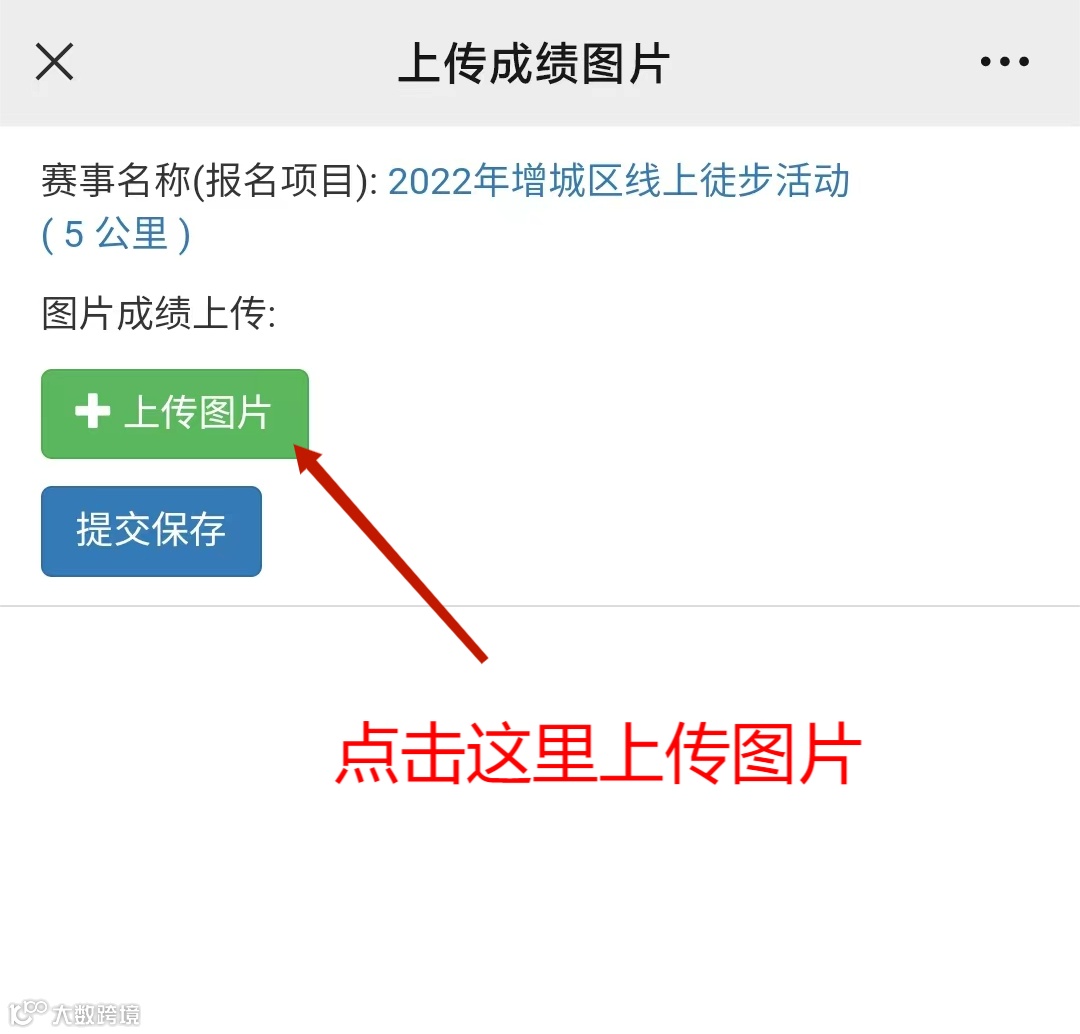Click the 图片成绩上传 field label
1080x1034 pixels.
coord(158,314)
